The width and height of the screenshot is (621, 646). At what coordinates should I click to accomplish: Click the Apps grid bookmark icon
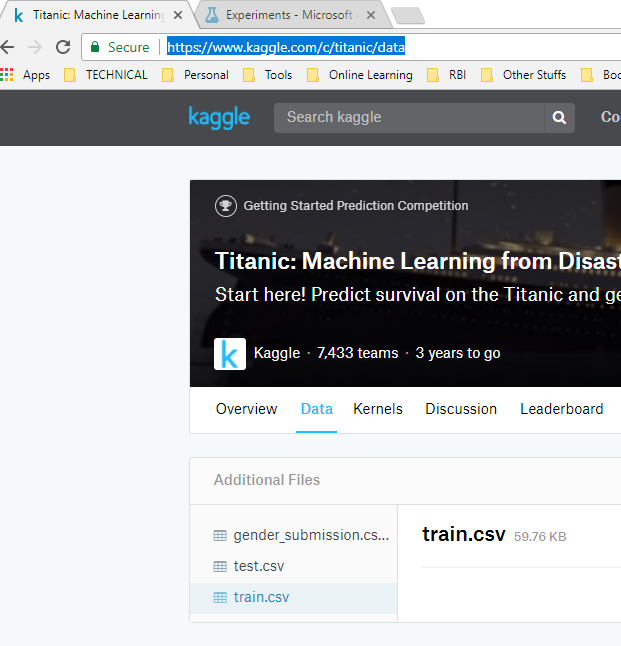(x=8, y=75)
